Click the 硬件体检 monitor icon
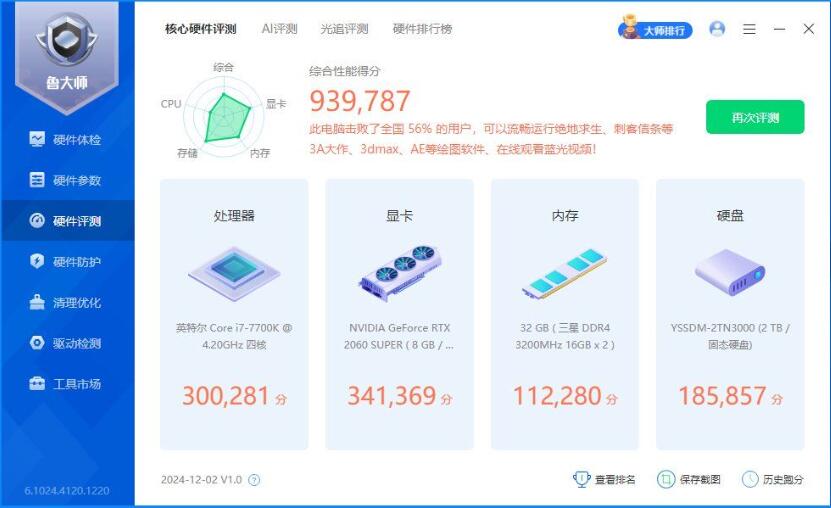 [37, 139]
